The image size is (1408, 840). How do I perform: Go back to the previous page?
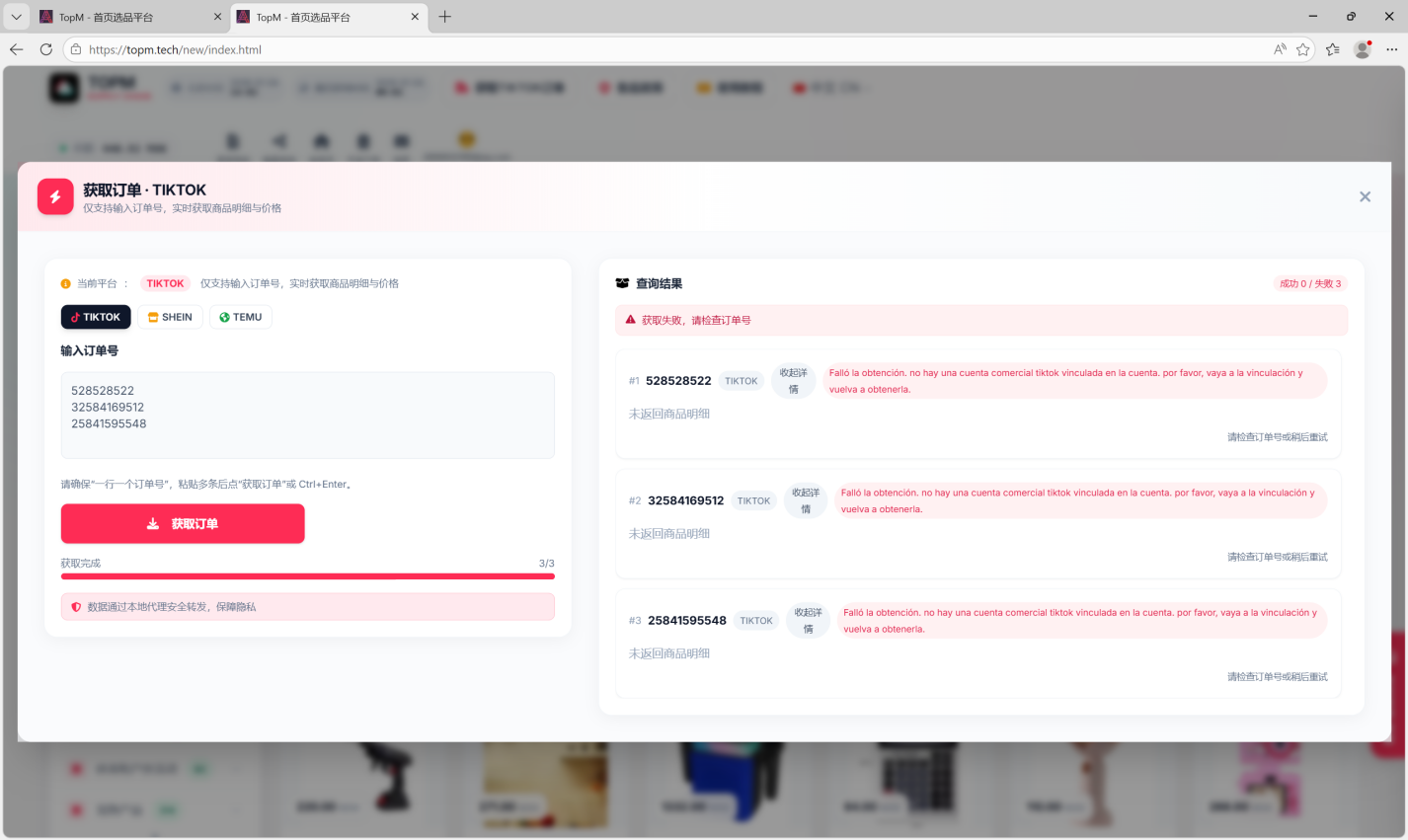pos(17,49)
